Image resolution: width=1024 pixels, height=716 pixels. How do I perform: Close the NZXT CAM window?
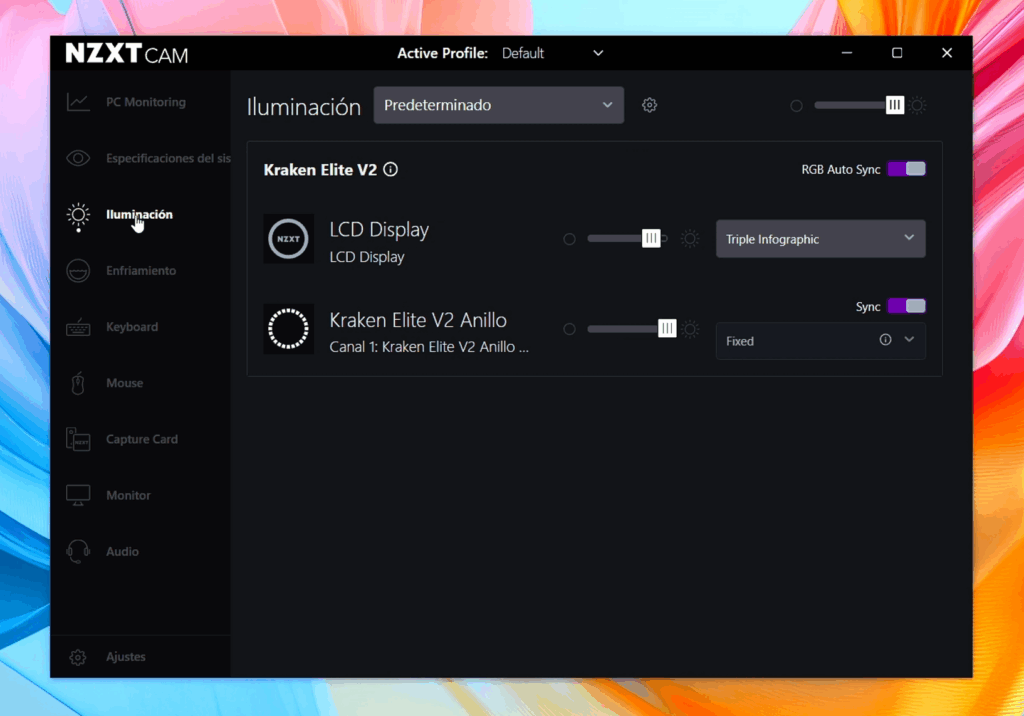[x=947, y=53]
